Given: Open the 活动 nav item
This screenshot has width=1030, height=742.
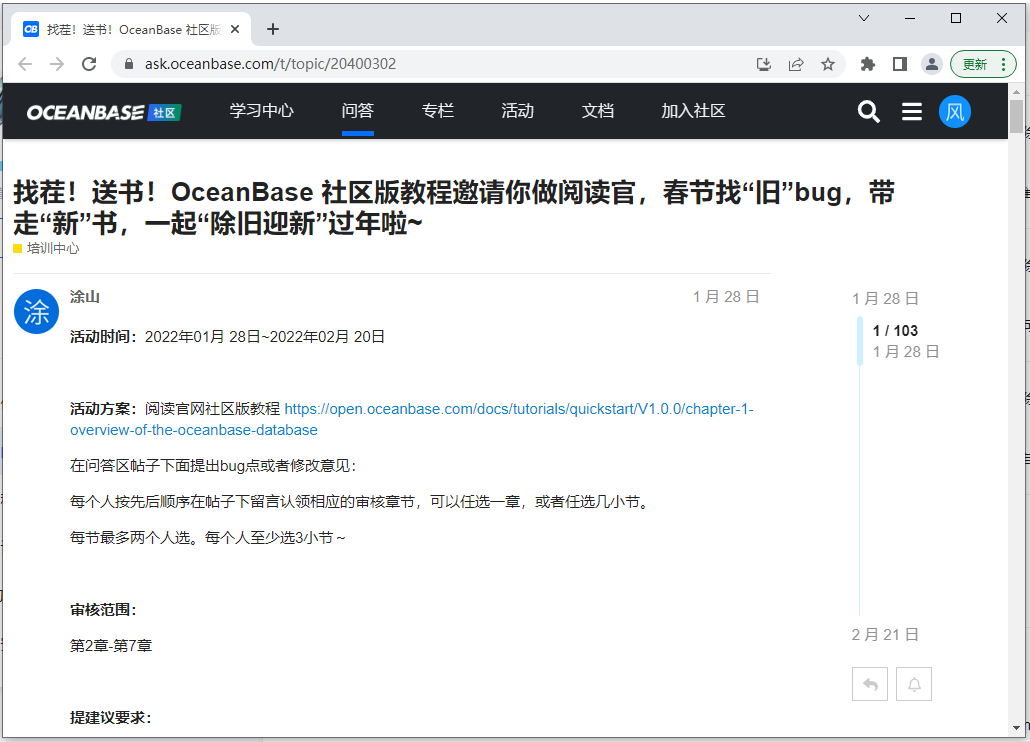Looking at the screenshot, I should [x=518, y=111].
